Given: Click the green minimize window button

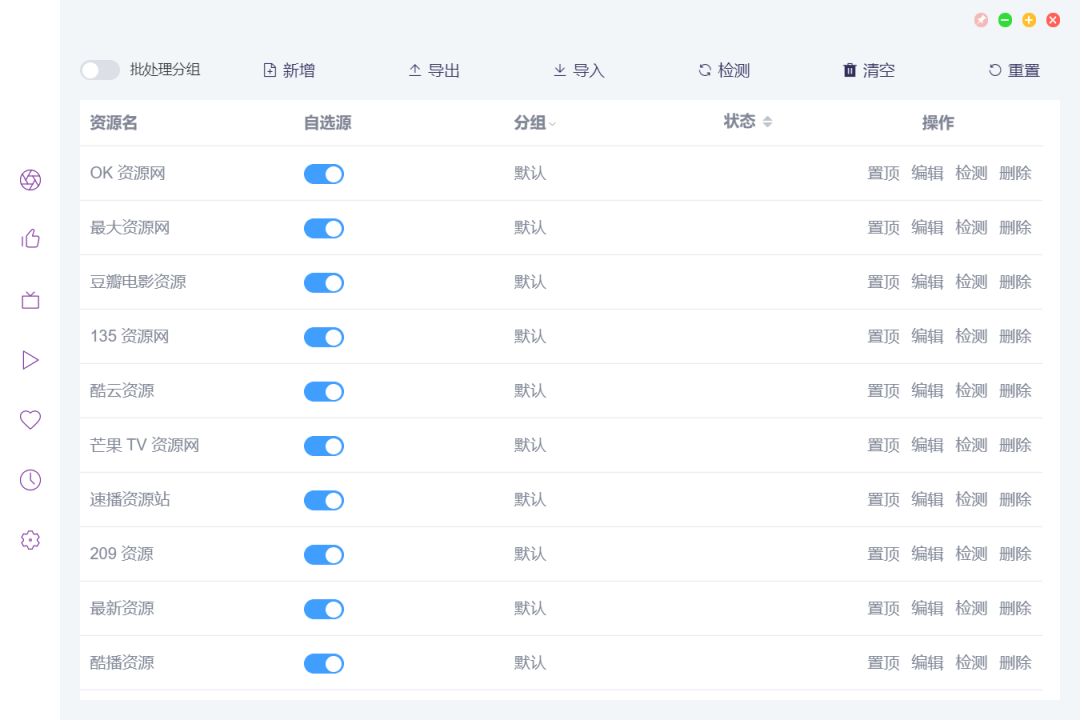Looking at the screenshot, I should 1005,20.
